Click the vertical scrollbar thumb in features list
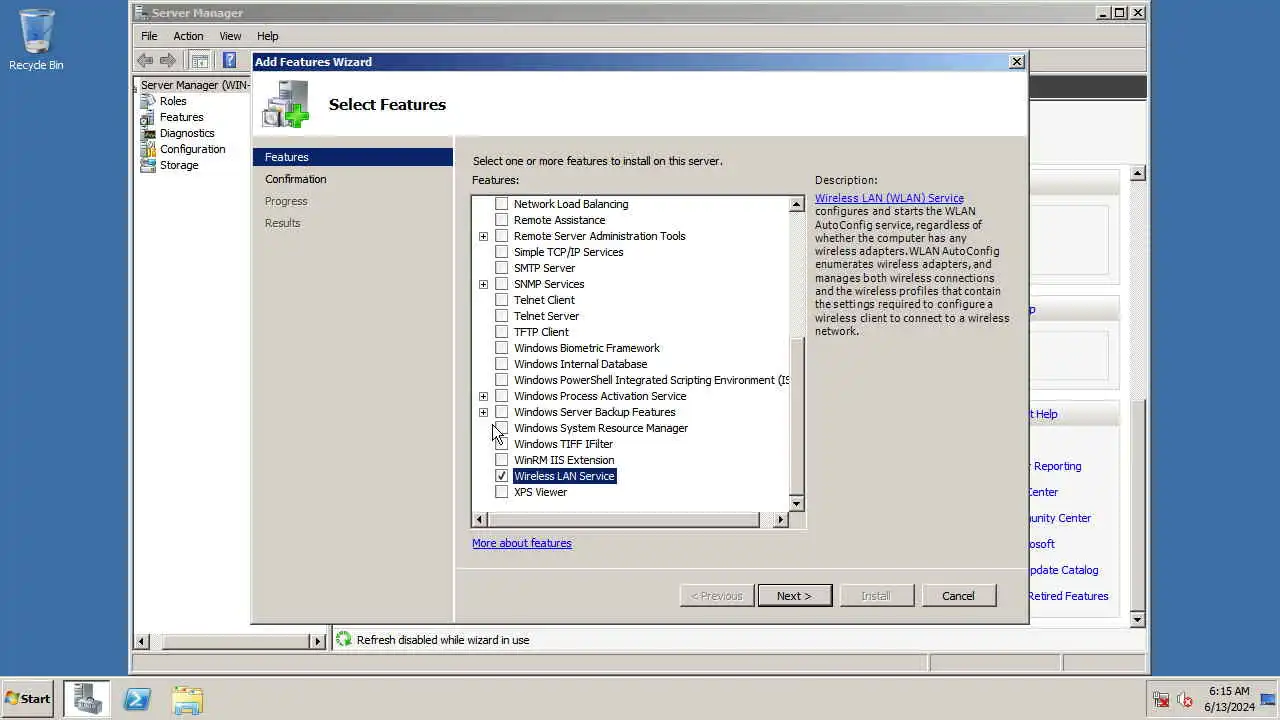The width and height of the screenshot is (1280, 720). coord(797,415)
